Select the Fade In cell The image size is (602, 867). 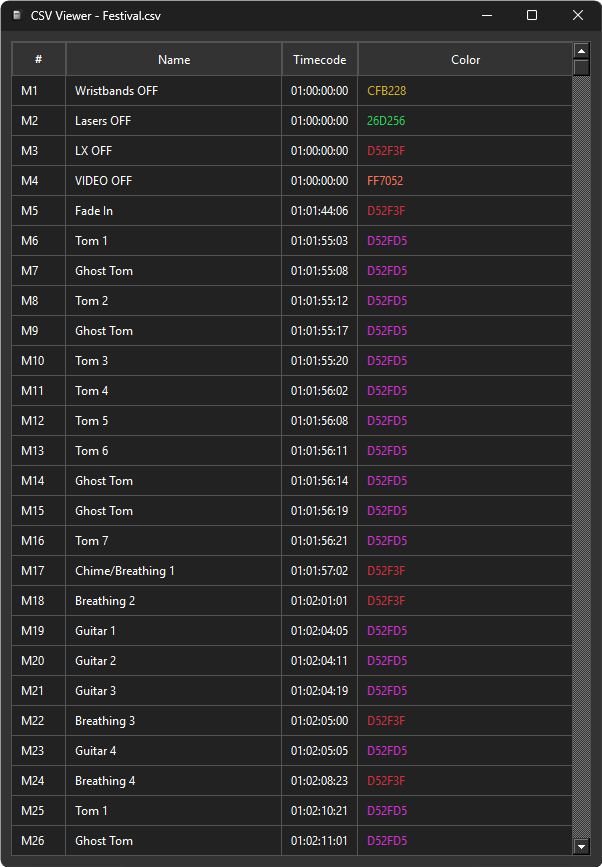click(174, 211)
